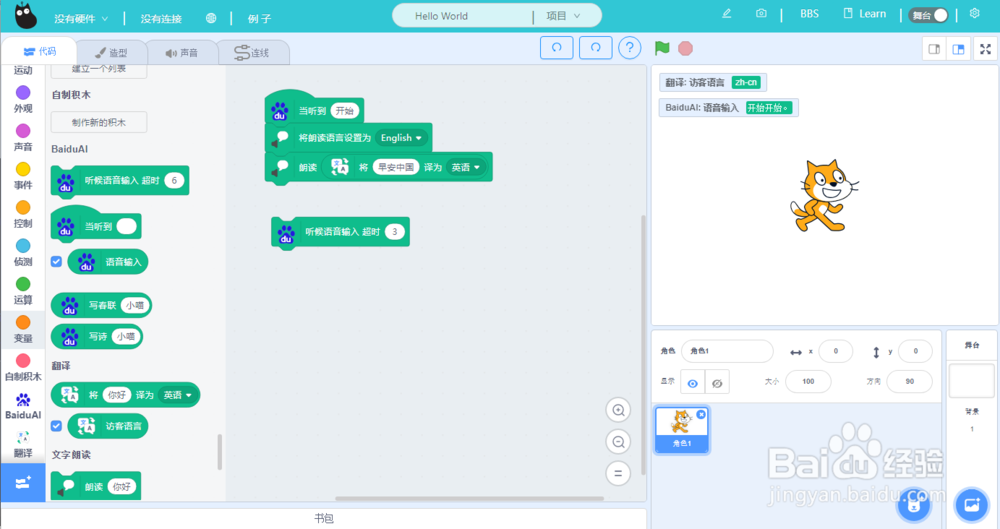Viewport: 1000px width, 529px height.
Task: Click the zoom in magnifier icon
Action: [618, 410]
